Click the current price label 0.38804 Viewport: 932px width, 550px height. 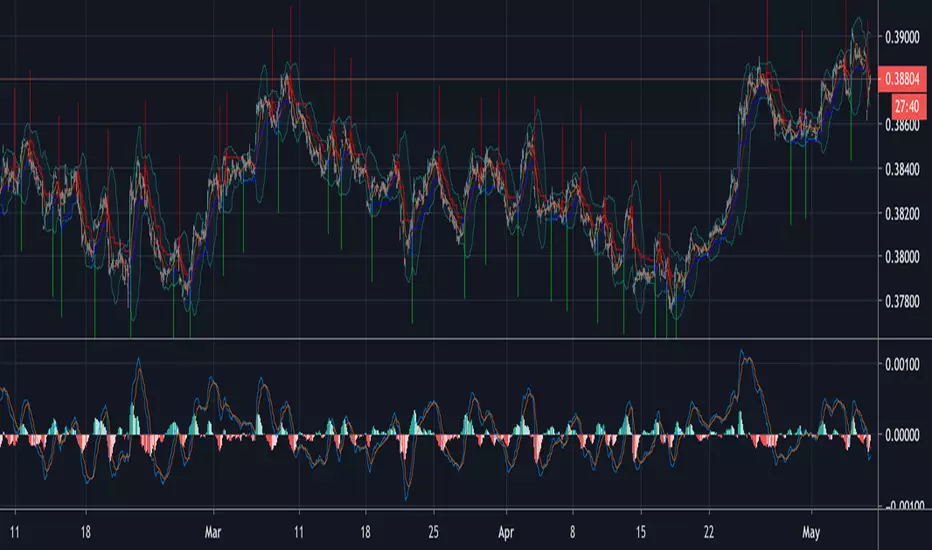pyautogui.click(x=902, y=79)
